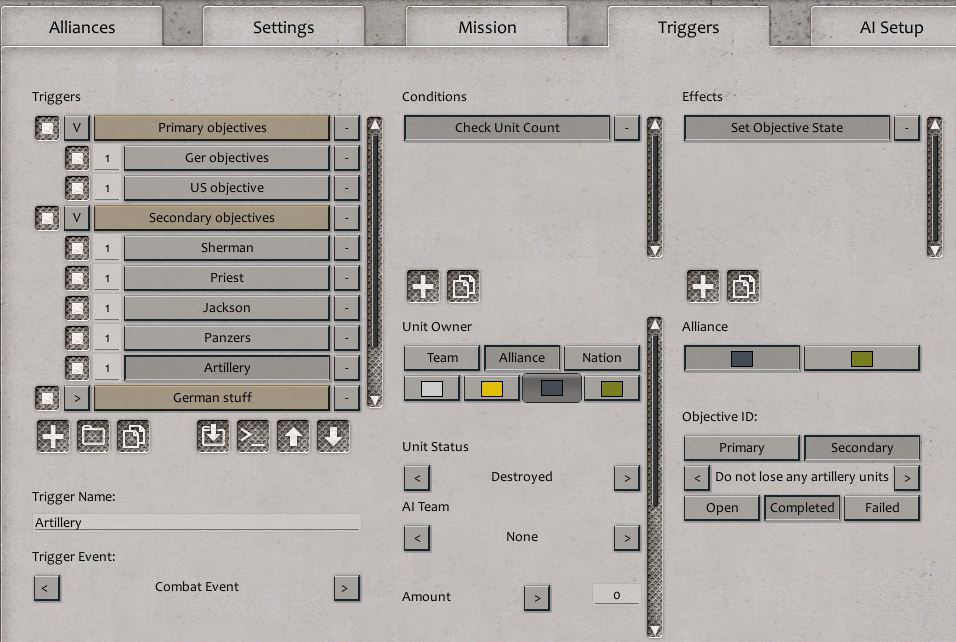Expand the German stuff folder
The height and width of the screenshot is (642, 956).
coord(77,398)
